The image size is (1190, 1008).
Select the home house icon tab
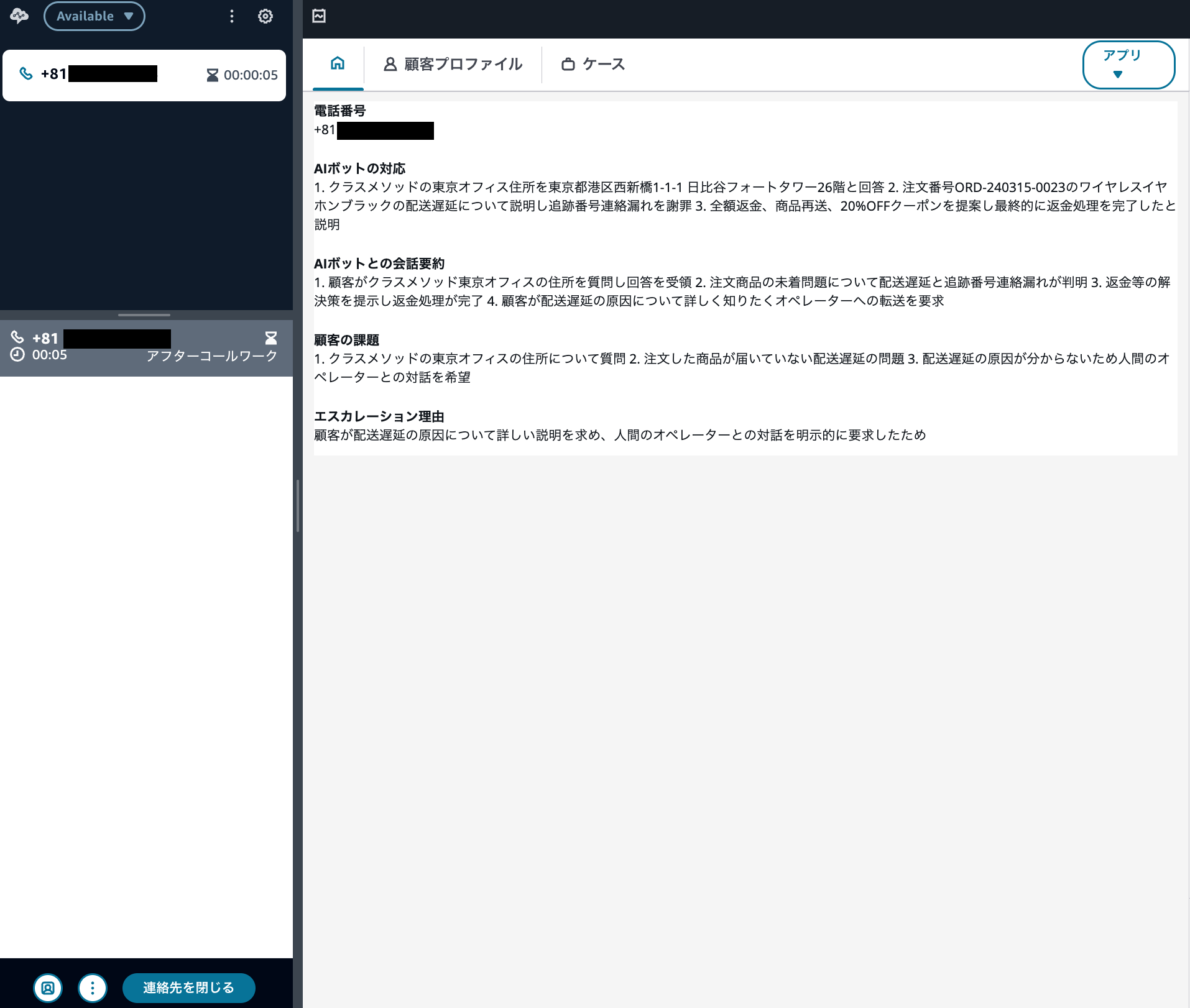tap(338, 64)
